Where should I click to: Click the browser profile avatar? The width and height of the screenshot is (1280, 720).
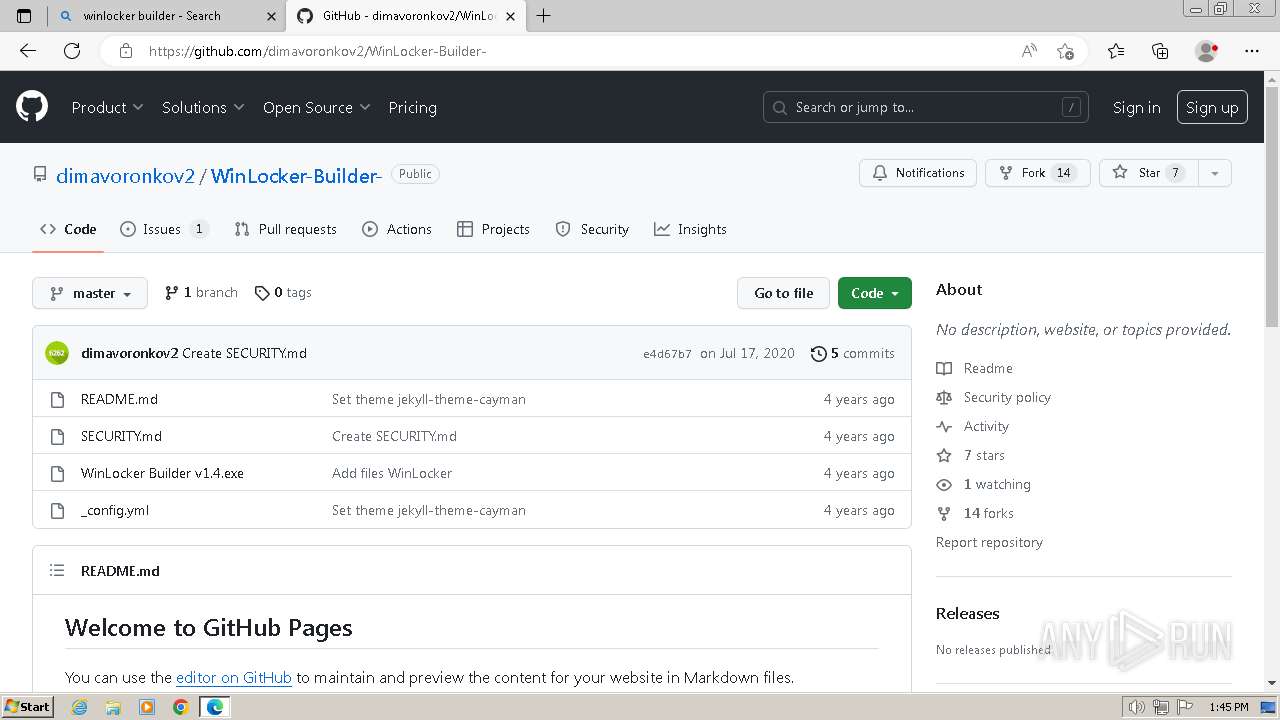tap(1206, 51)
